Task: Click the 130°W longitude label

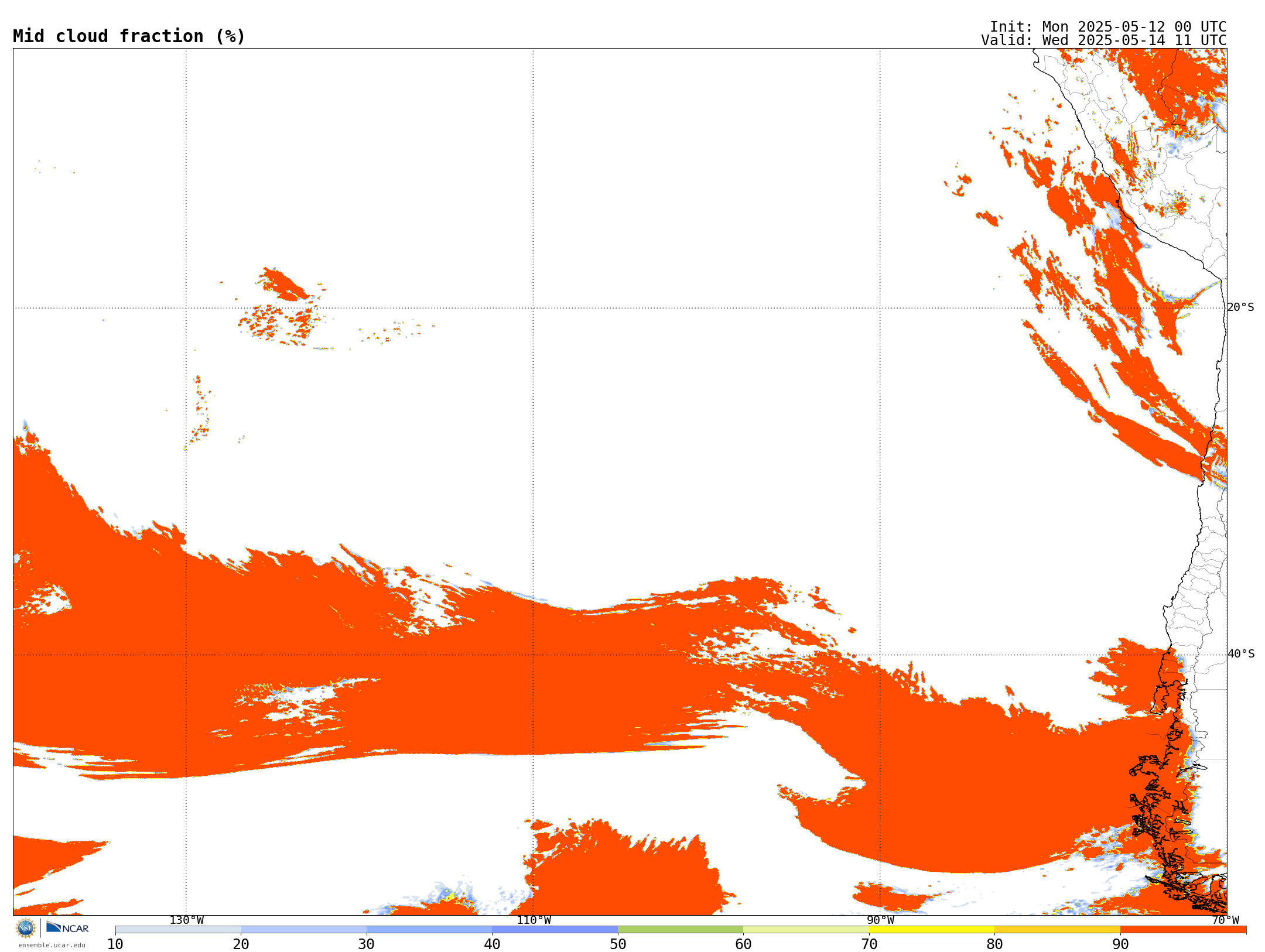Action: [x=186, y=920]
